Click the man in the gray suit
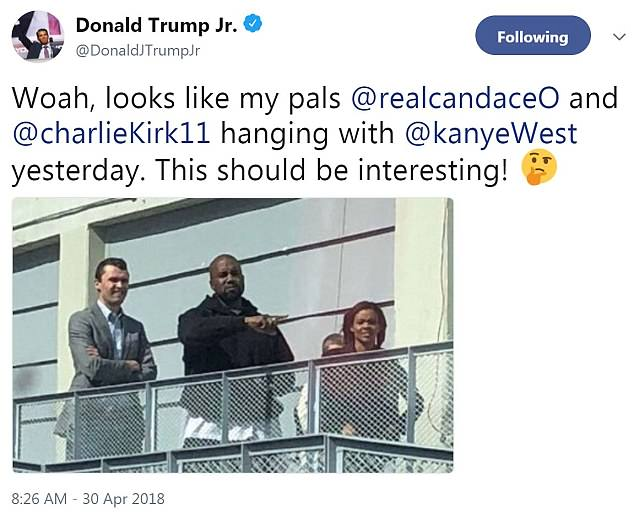 click(x=108, y=340)
